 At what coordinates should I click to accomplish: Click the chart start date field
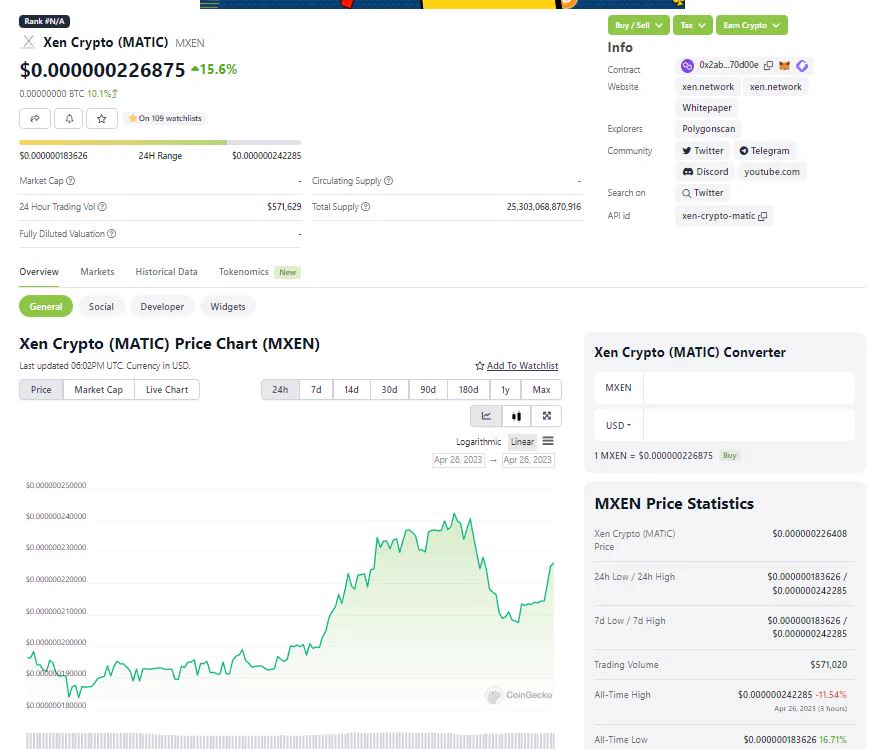coord(459,460)
